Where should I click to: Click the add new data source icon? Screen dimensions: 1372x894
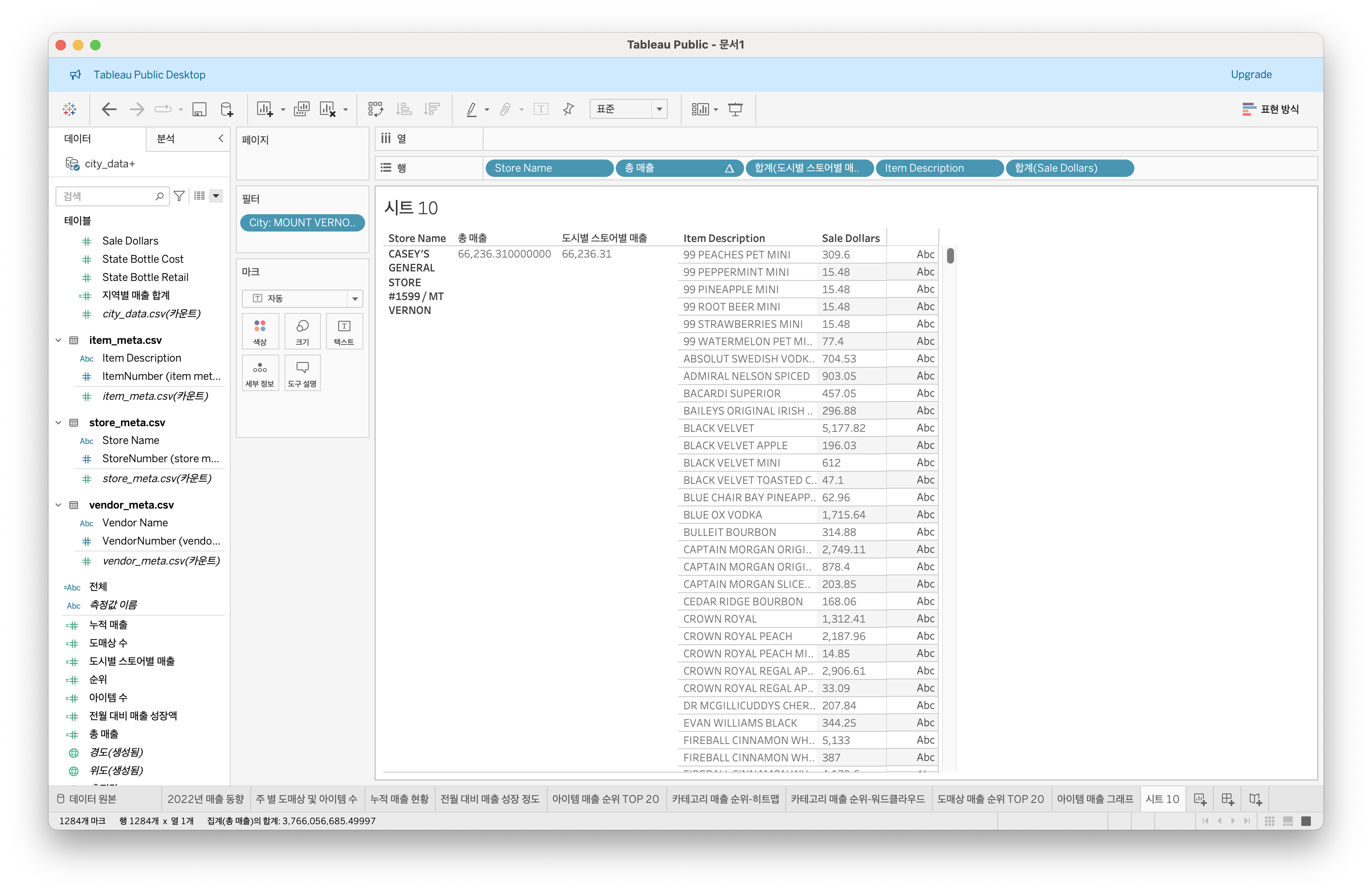[x=227, y=109]
